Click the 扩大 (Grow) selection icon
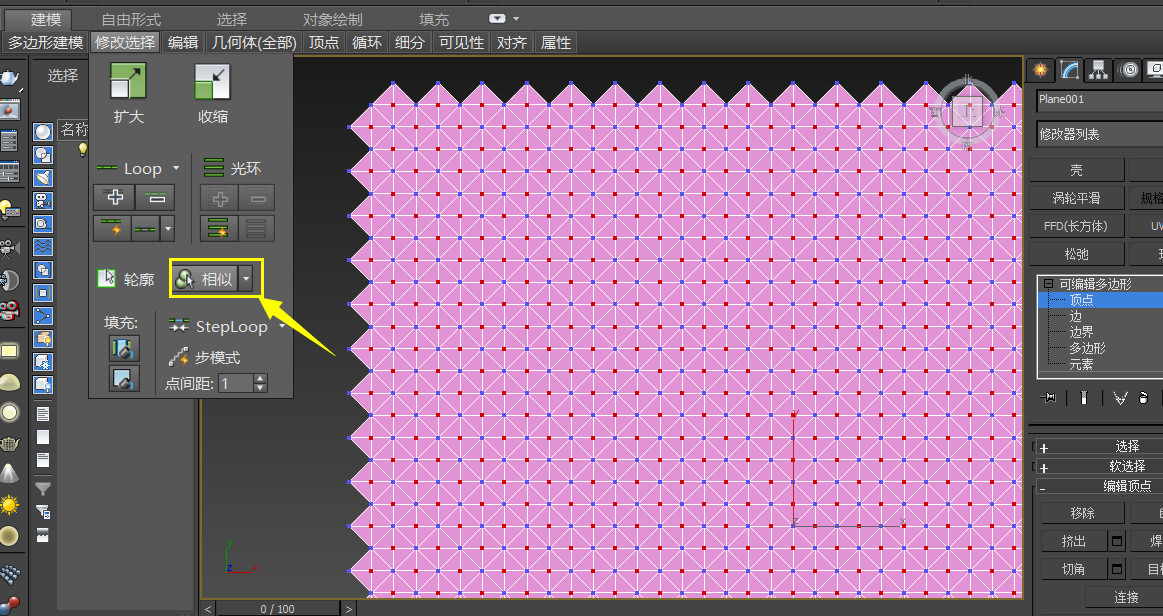 tap(128, 81)
